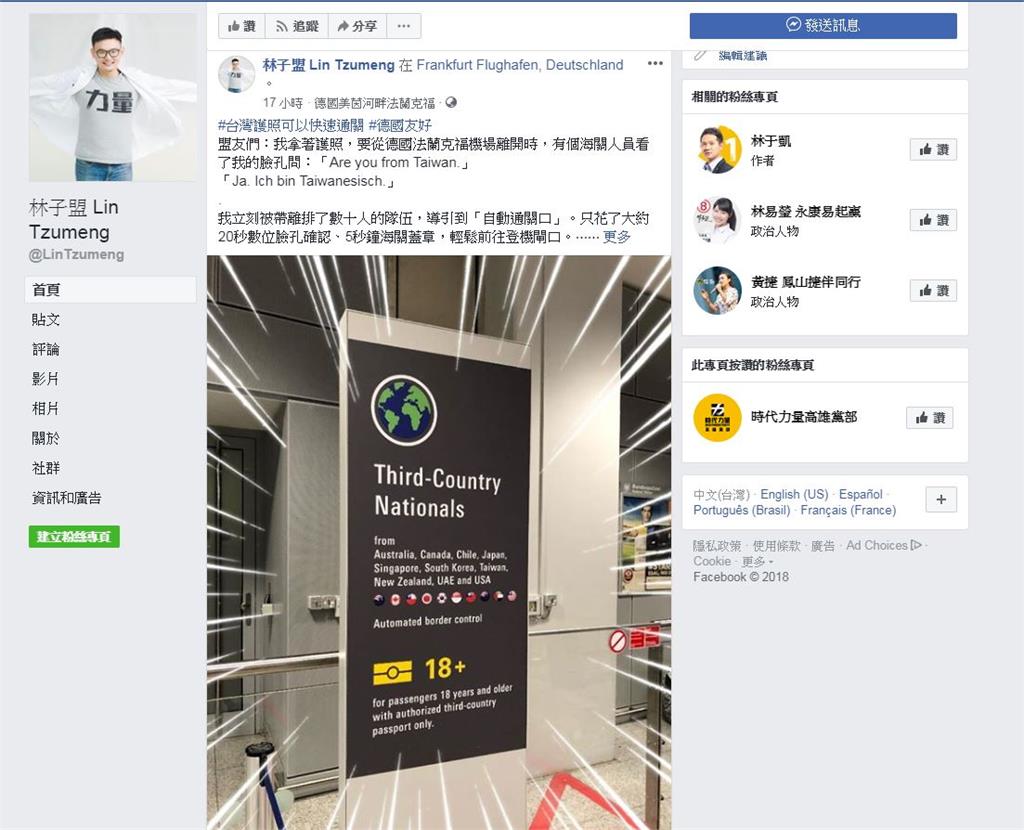This screenshot has height=830, width=1024.
Task: Add a language with plus button
Action: (x=941, y=500)
